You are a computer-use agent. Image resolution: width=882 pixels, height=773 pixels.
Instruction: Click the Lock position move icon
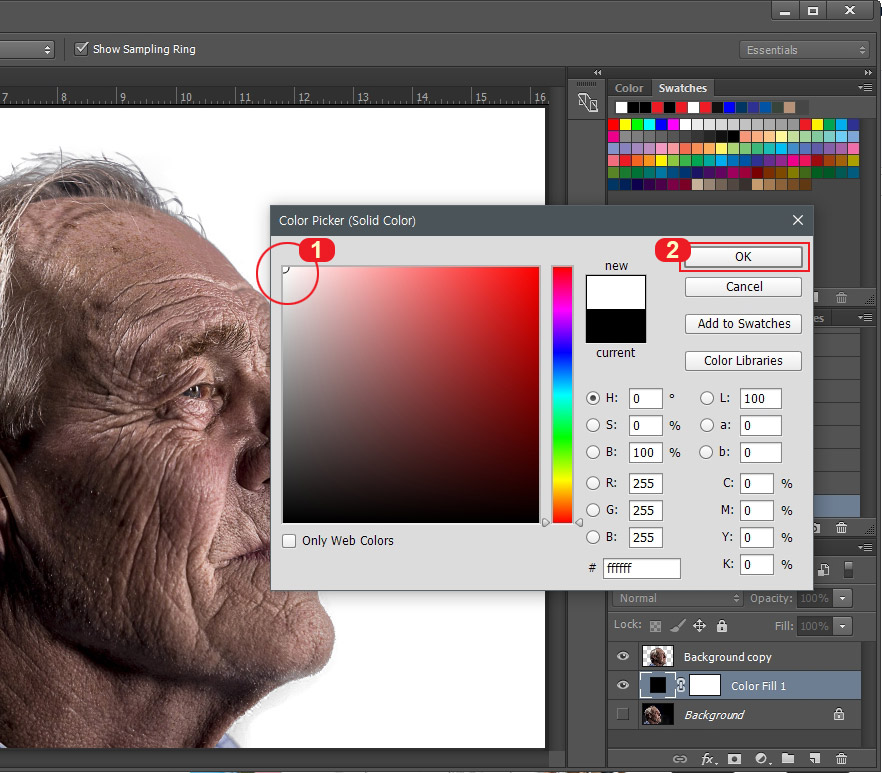tap(699, 626)
